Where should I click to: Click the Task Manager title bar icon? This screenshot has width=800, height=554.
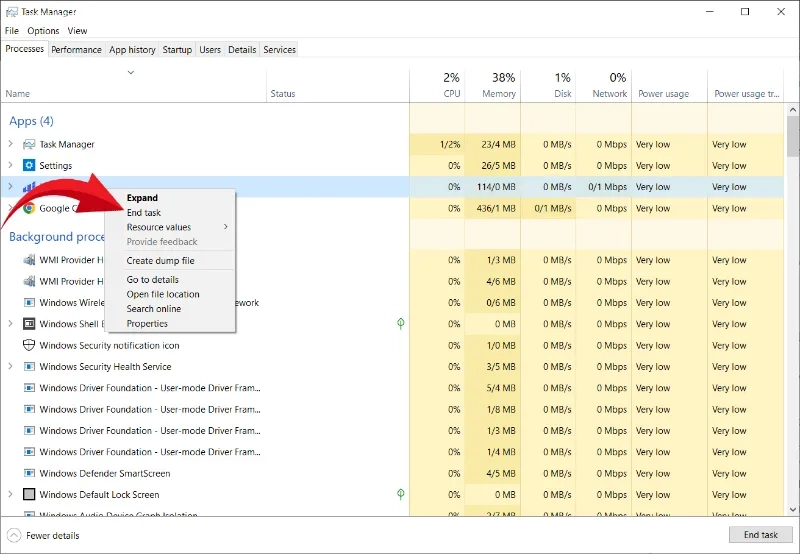(12, 11)
